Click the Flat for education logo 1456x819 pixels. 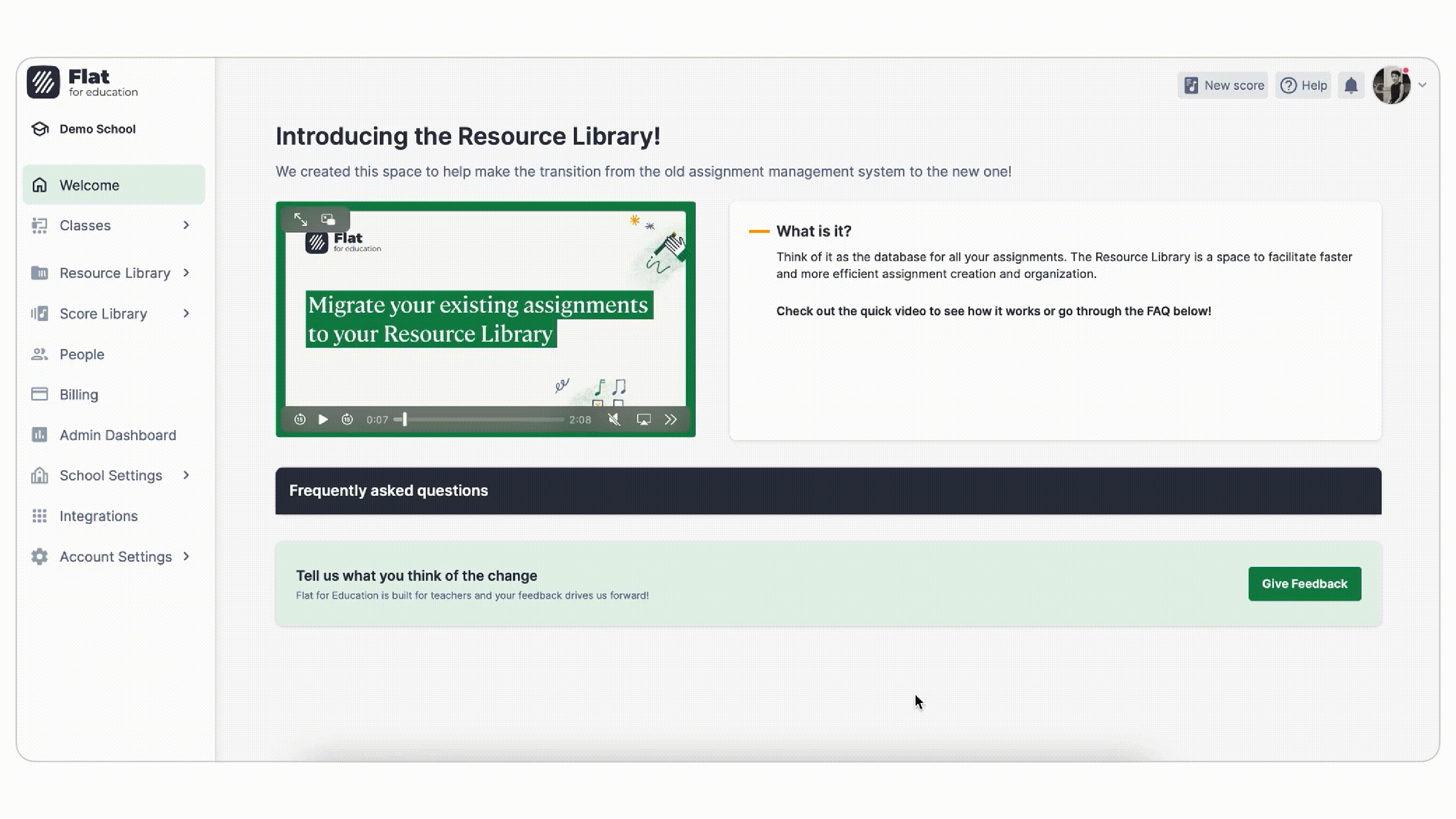point(83,82)
